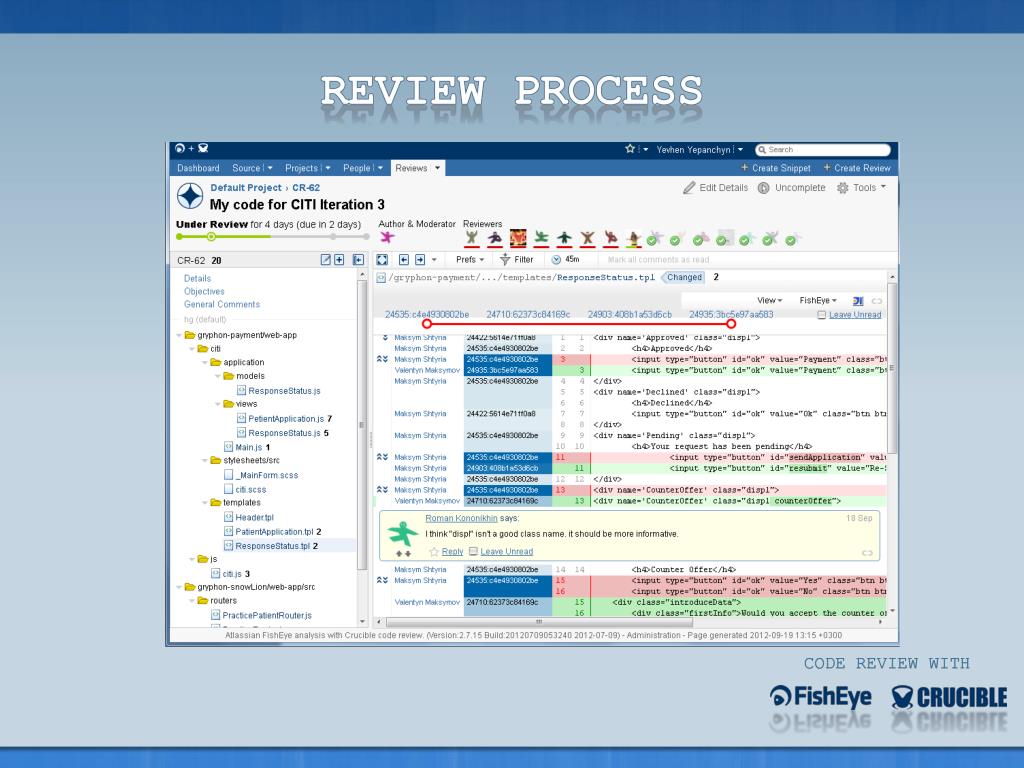Go to next file arrow icon
1024x768 pixels.
[x=420, y=260]
